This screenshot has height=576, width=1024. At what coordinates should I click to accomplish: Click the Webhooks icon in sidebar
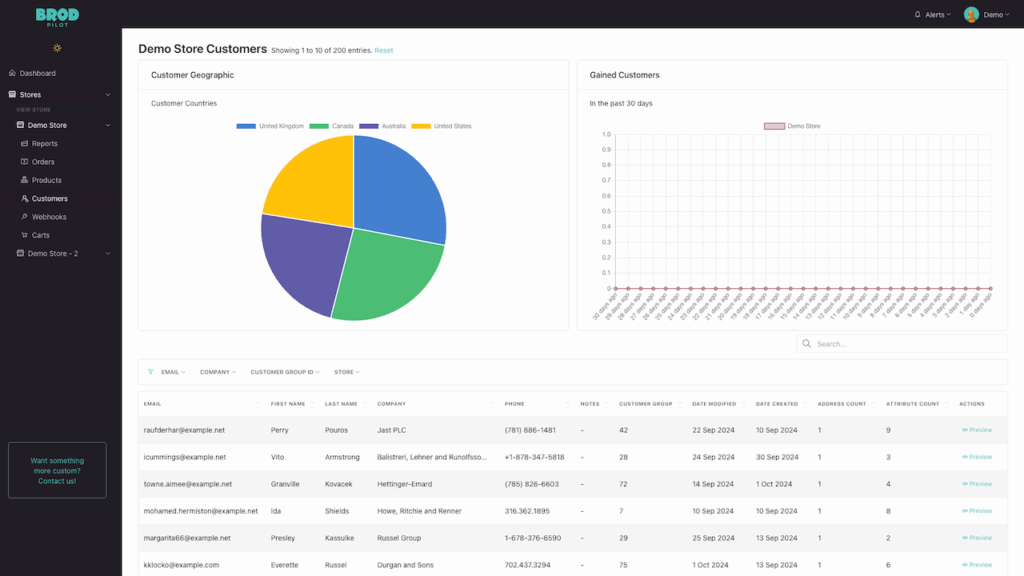[x=25, y=217]
